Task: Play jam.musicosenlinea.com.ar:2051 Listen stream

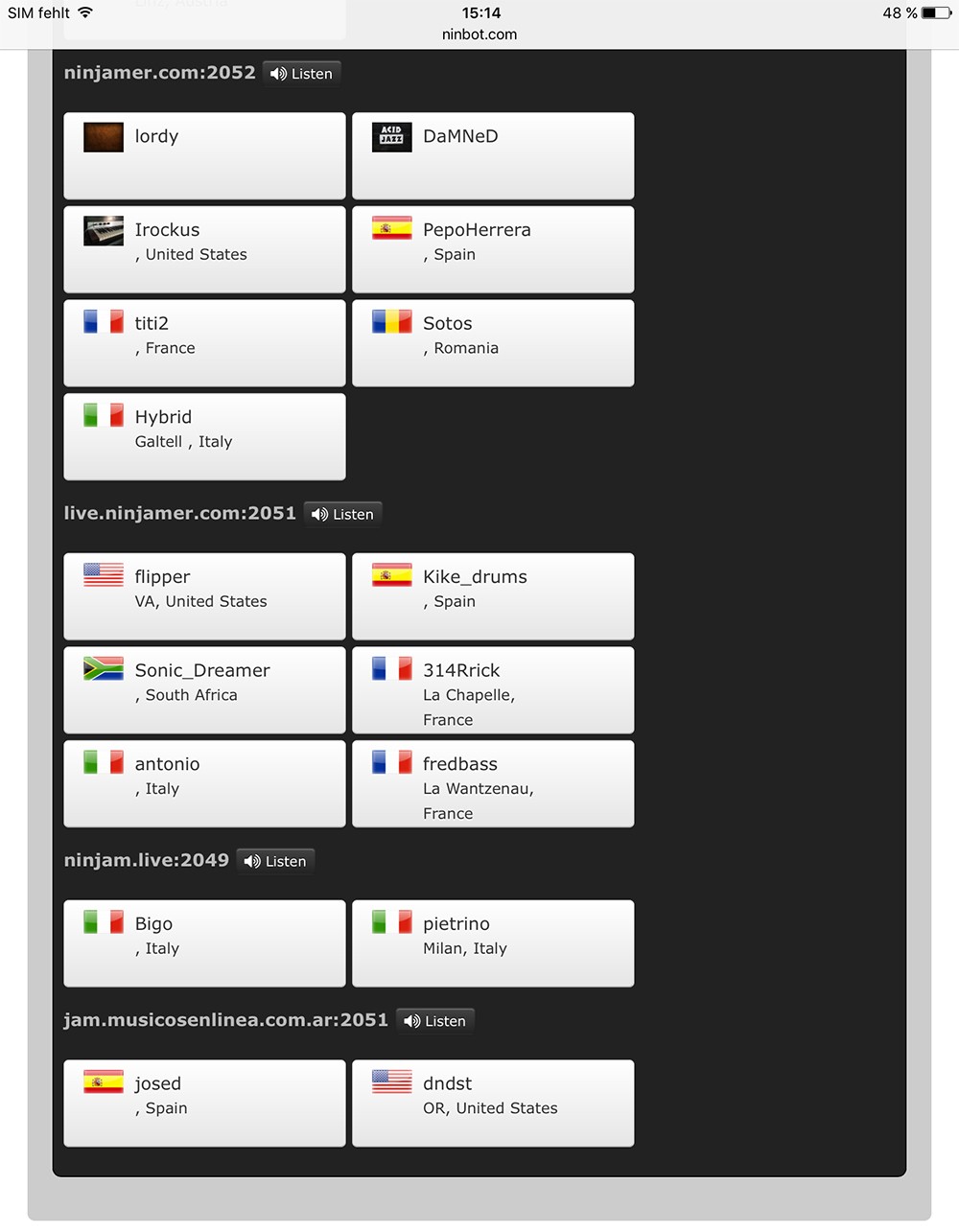Action: 435,1022
